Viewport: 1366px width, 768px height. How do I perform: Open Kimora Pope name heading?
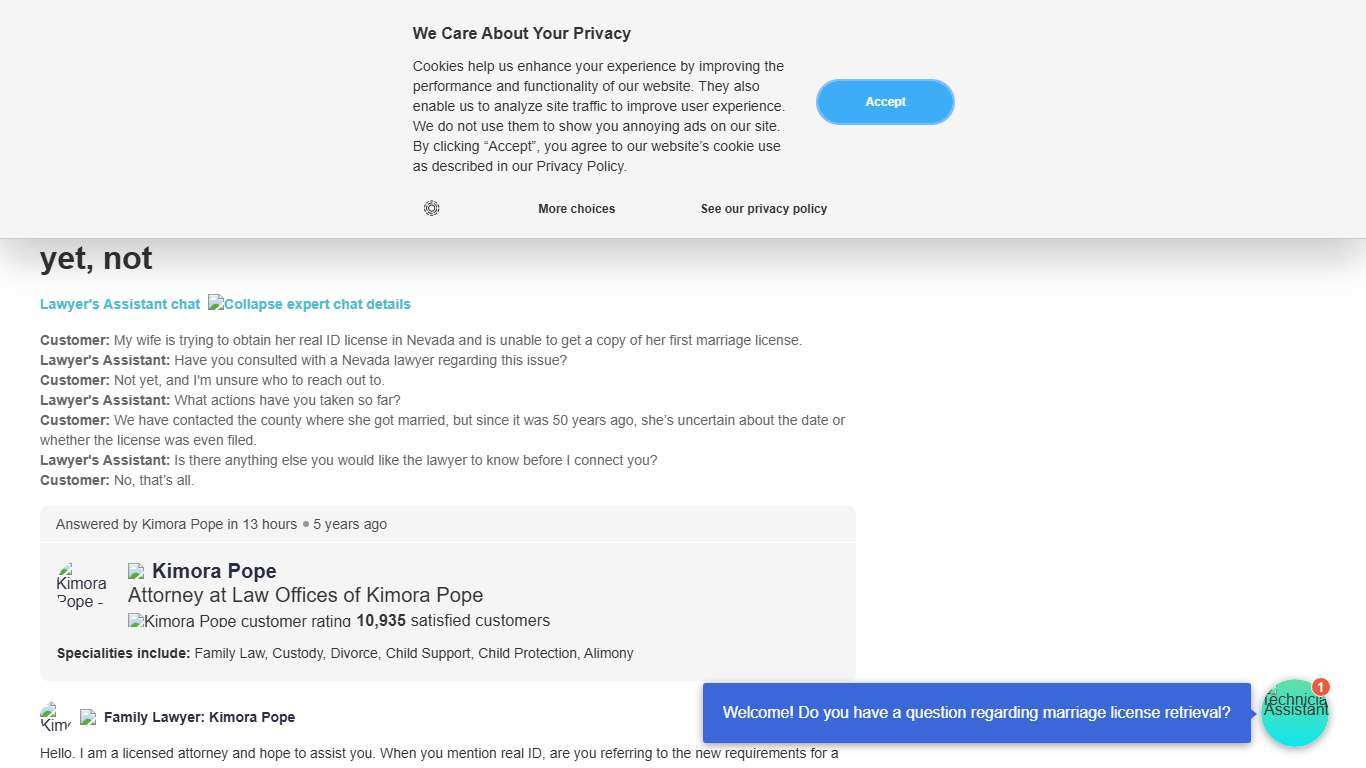[214, 571]
